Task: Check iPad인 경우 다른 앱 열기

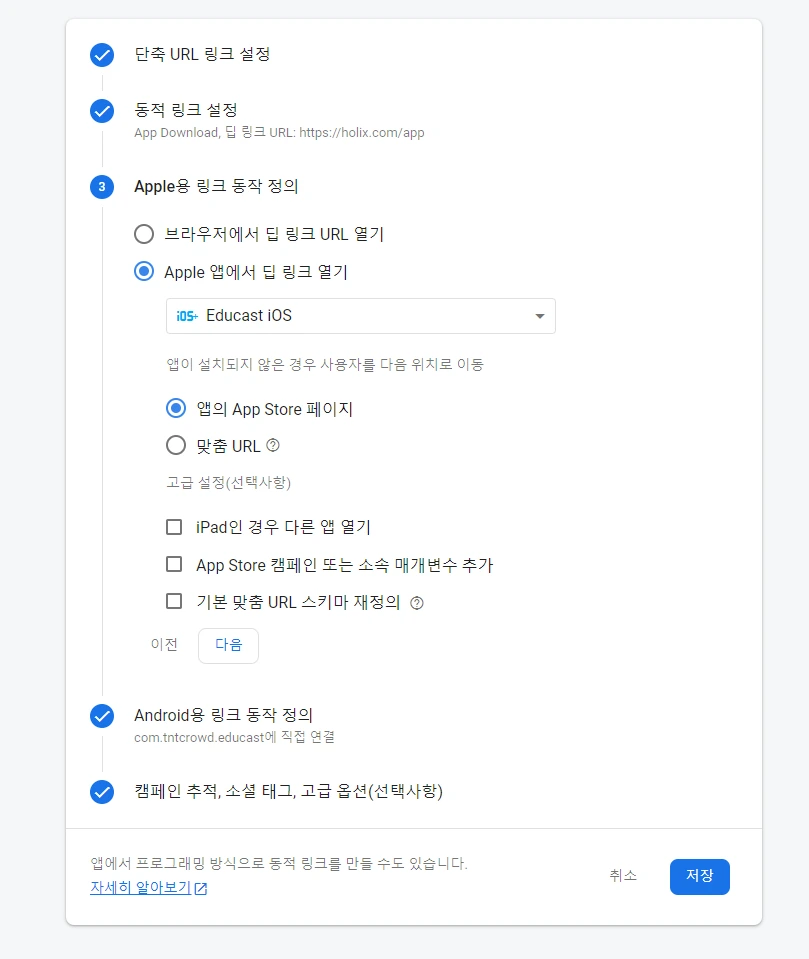Action: (174, 527)
